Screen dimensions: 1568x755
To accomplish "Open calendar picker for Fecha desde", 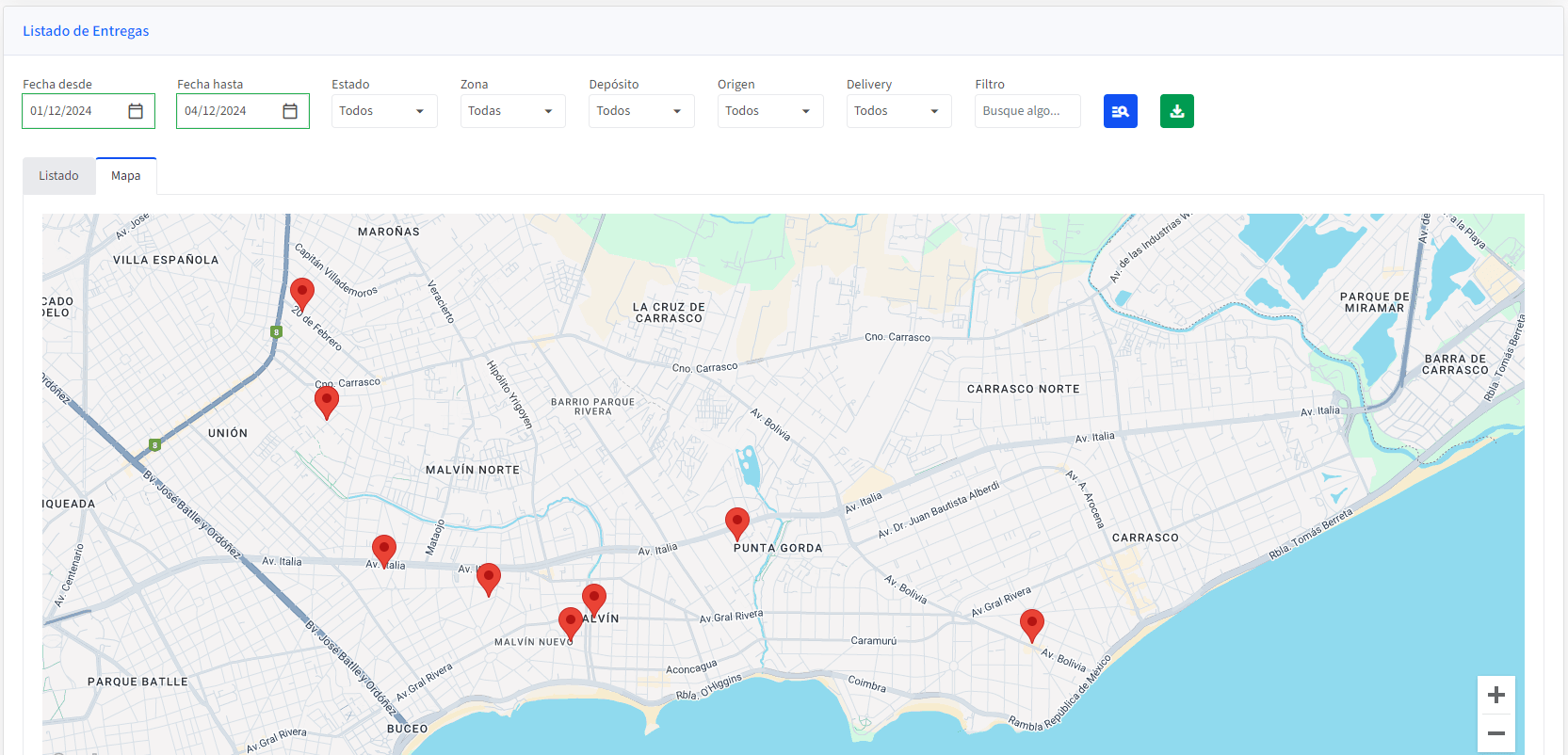I will (x=136, y=111).
